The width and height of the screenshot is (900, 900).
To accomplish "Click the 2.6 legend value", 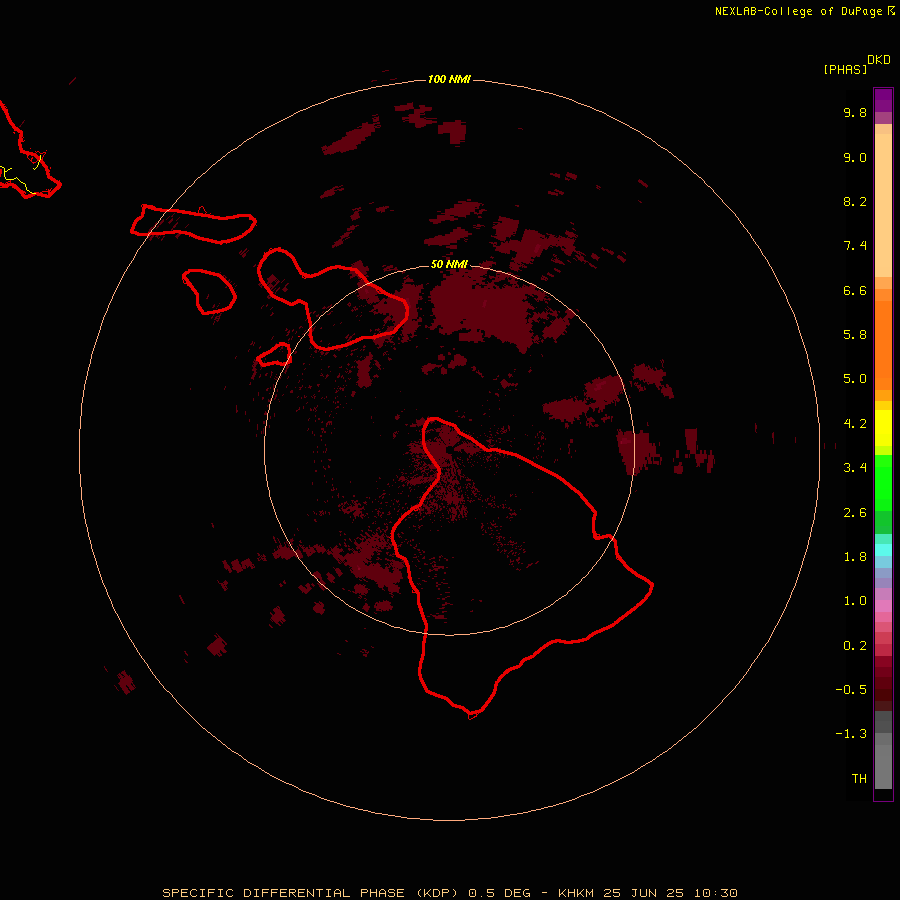I will coord(855,513).
